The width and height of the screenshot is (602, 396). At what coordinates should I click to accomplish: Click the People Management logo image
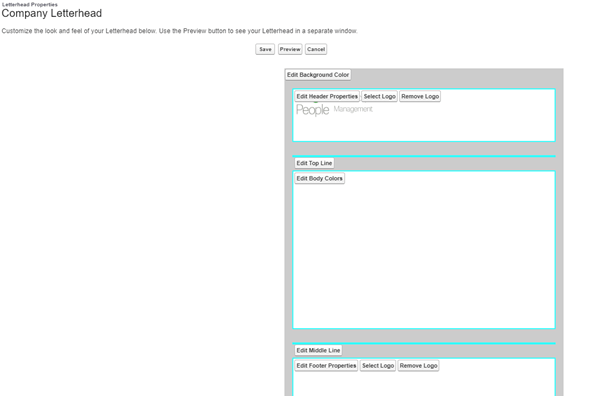tap(334, 109)
